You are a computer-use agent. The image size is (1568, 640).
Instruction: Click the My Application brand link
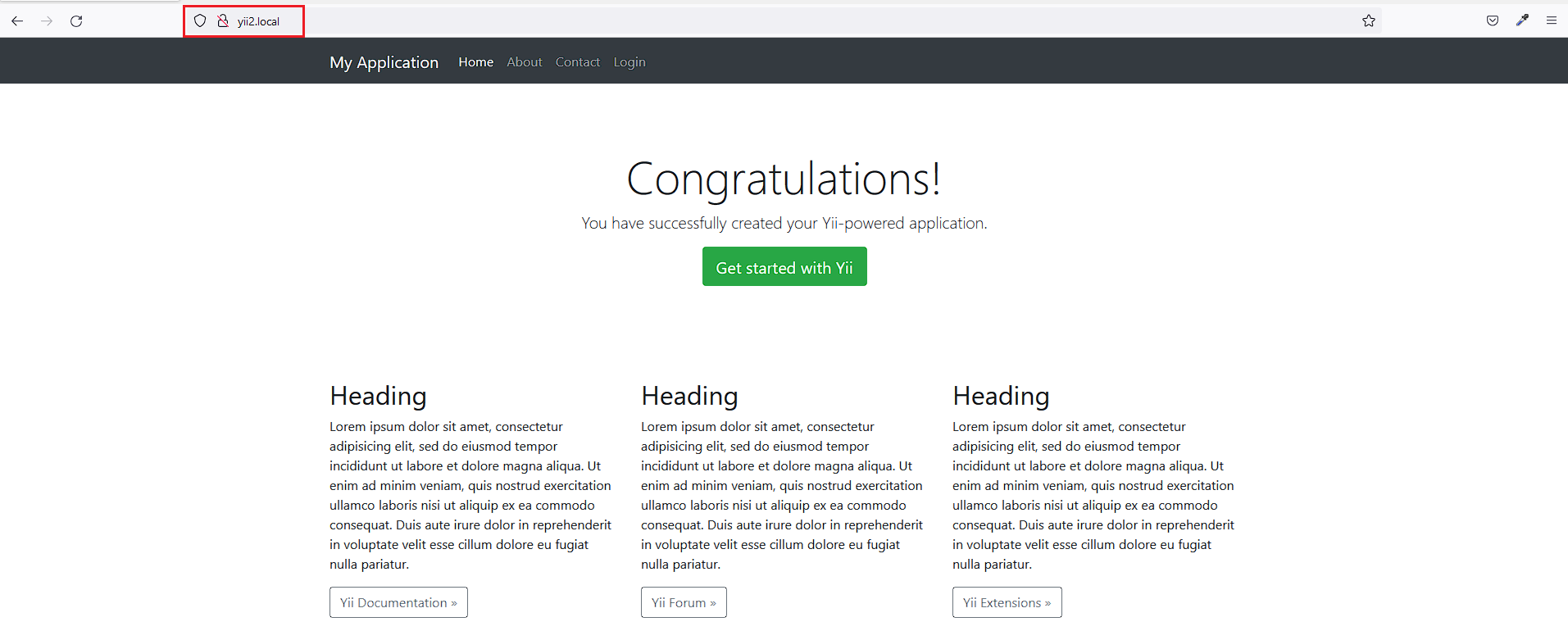pyautogui.click(x=384, y=62)
